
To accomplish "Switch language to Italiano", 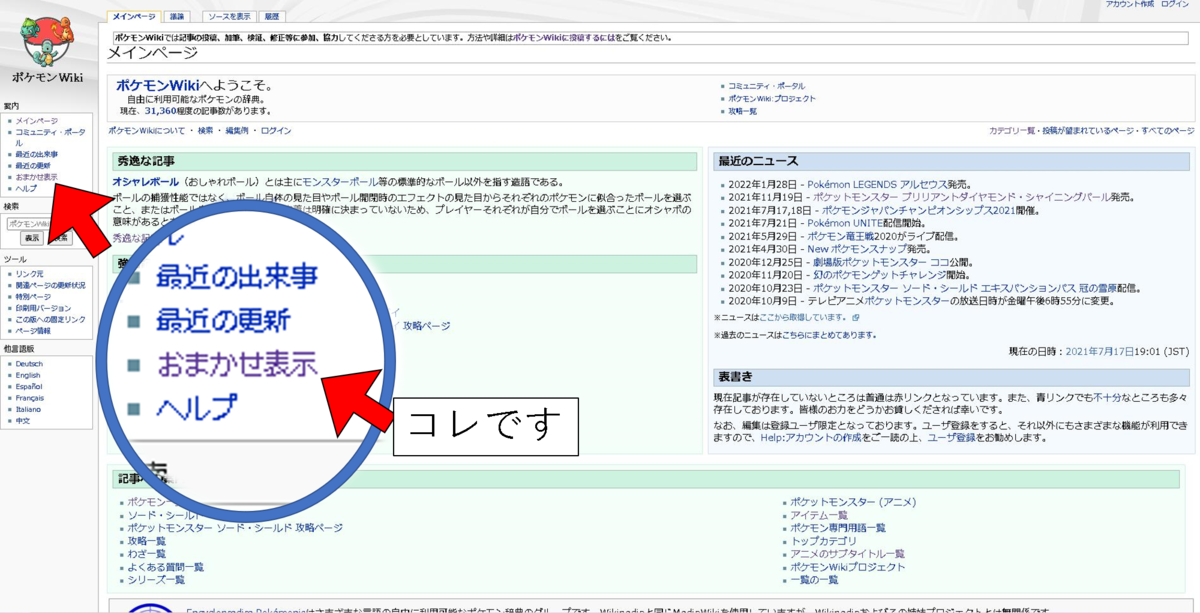I will click(x=28, y=409).
